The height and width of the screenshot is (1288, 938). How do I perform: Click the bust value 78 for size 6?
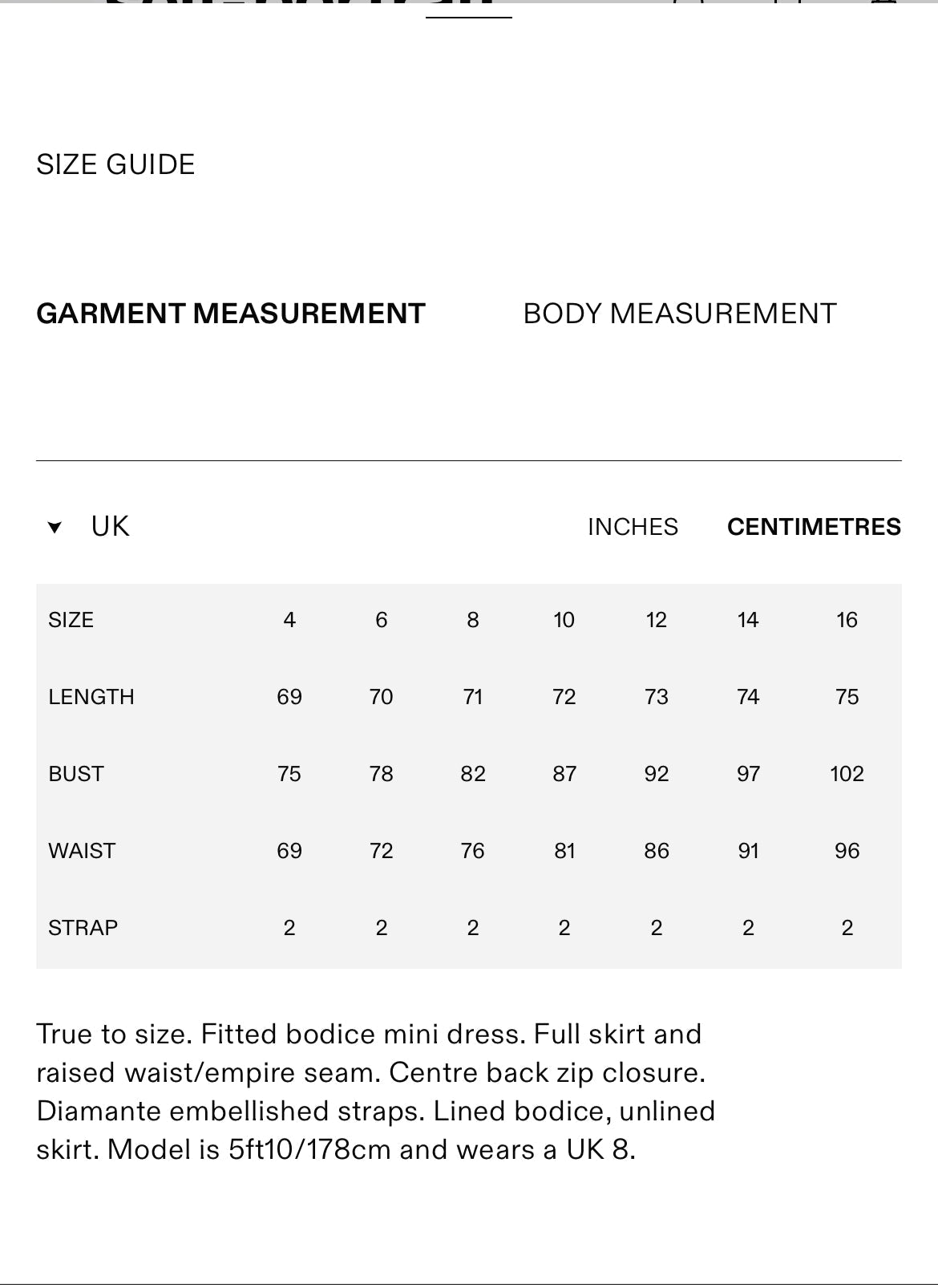point(381,774)
